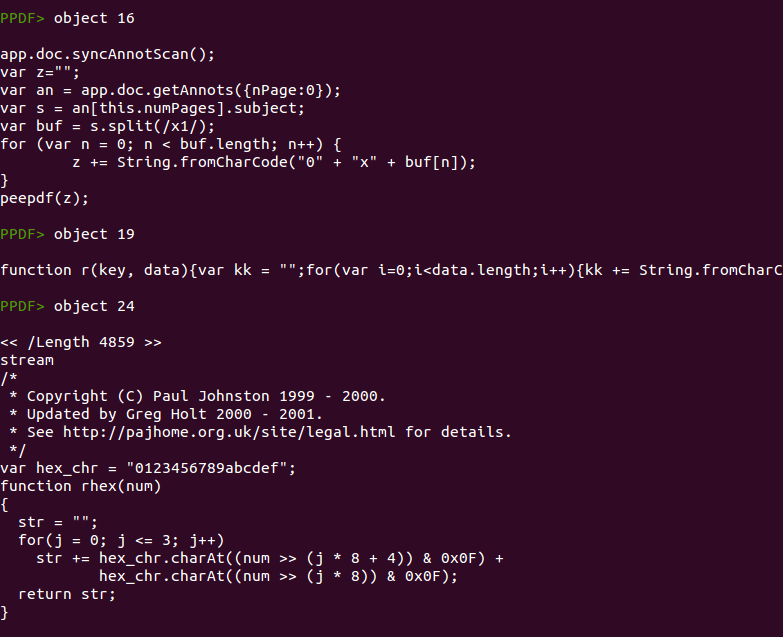
Task: Click the var z="" declaration line
Action: click(x=40, y=72)
